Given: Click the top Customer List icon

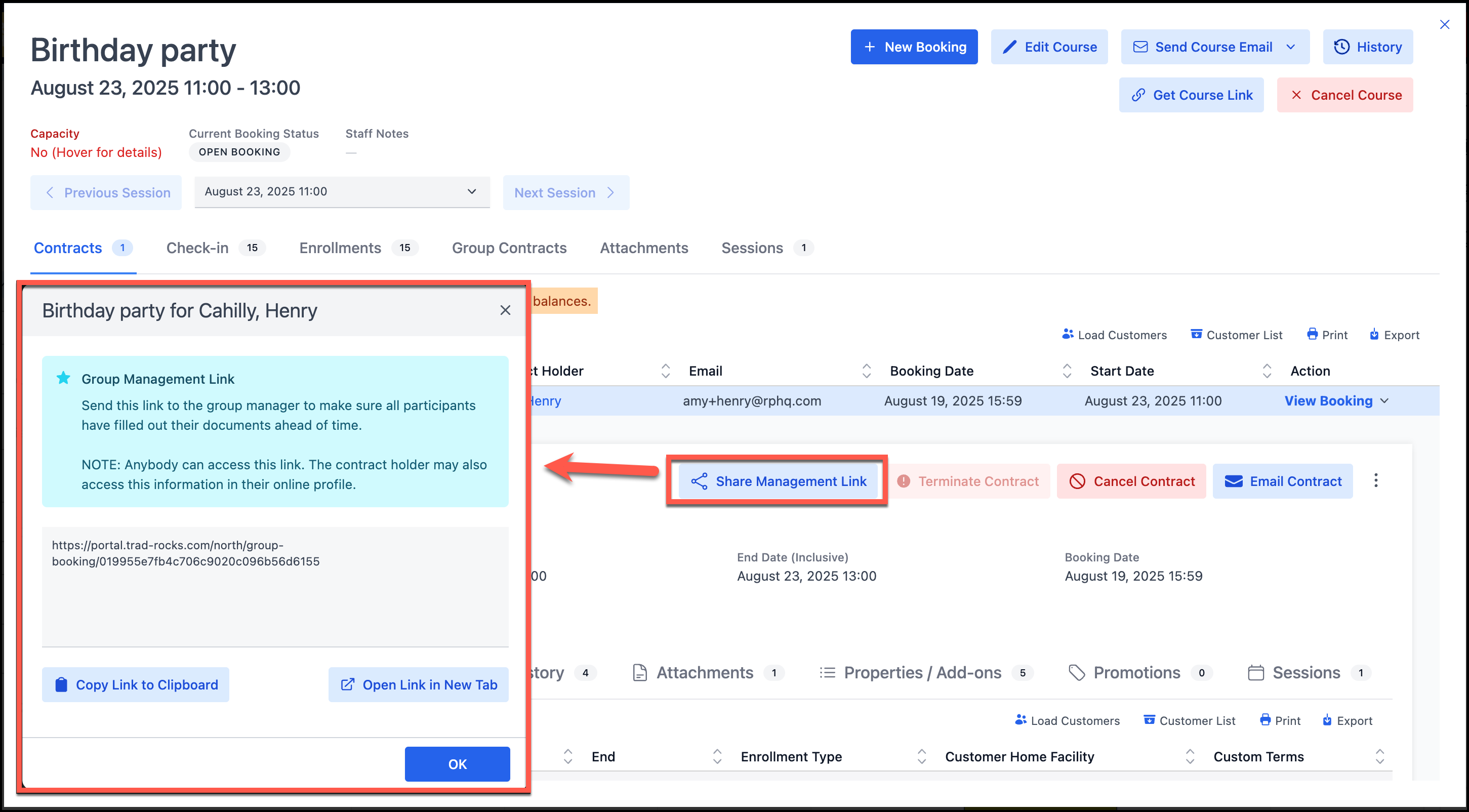Looking at the screenshot, I should click(1196, 334).
